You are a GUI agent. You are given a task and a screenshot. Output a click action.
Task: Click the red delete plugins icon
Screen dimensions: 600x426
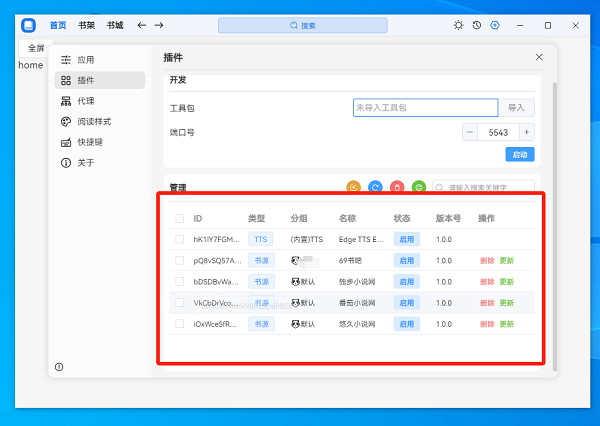(x=397, y=187)
